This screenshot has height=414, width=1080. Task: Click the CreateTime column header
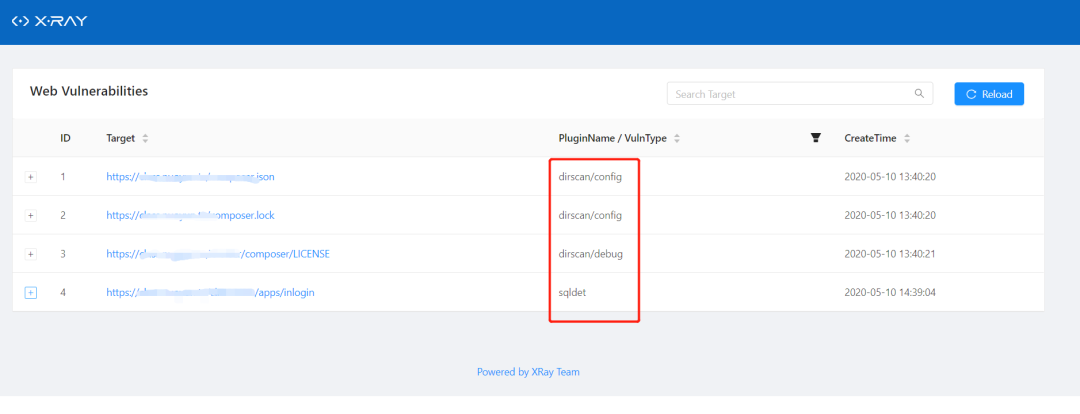[x=871, y=138]
